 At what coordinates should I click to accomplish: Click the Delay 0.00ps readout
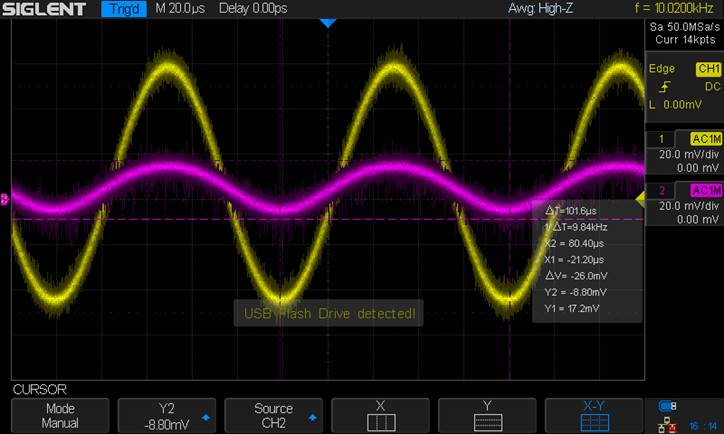253,8
